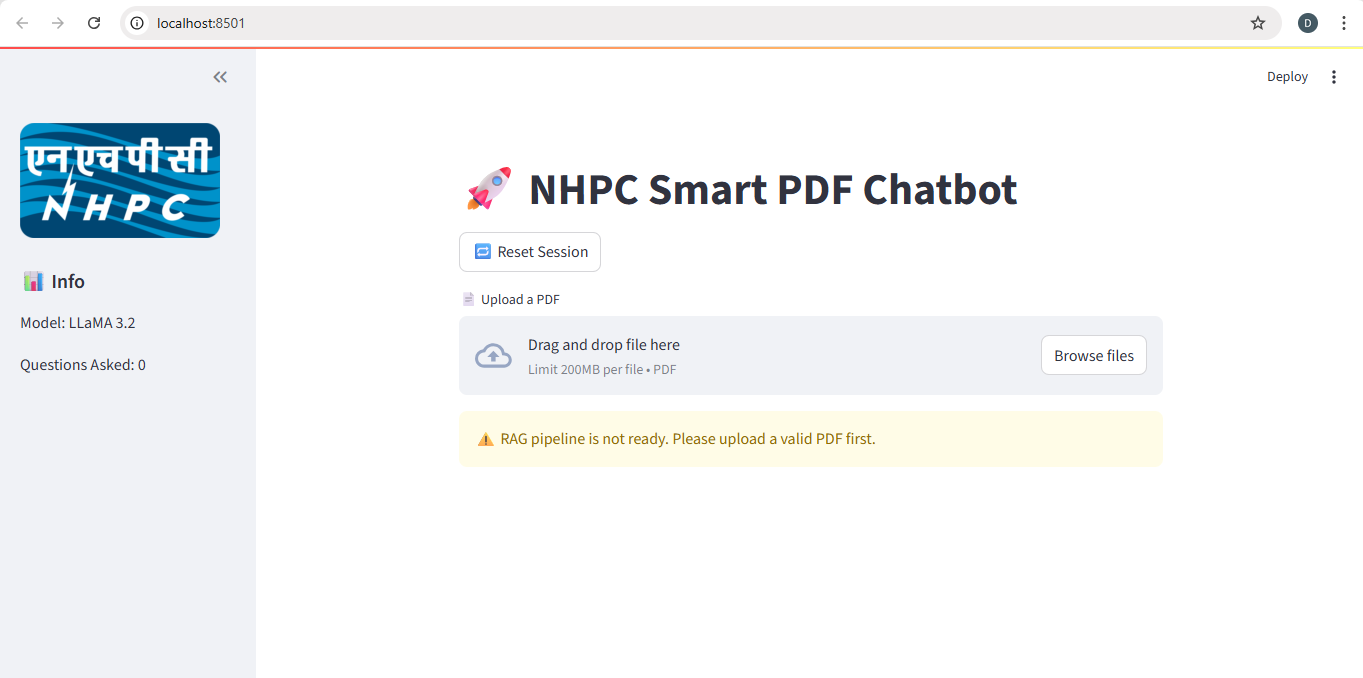Click the 'NHPC Smart PDF Chatbot' heading
The height and width of the screenshot is (678, 1363).
[773, 189]
